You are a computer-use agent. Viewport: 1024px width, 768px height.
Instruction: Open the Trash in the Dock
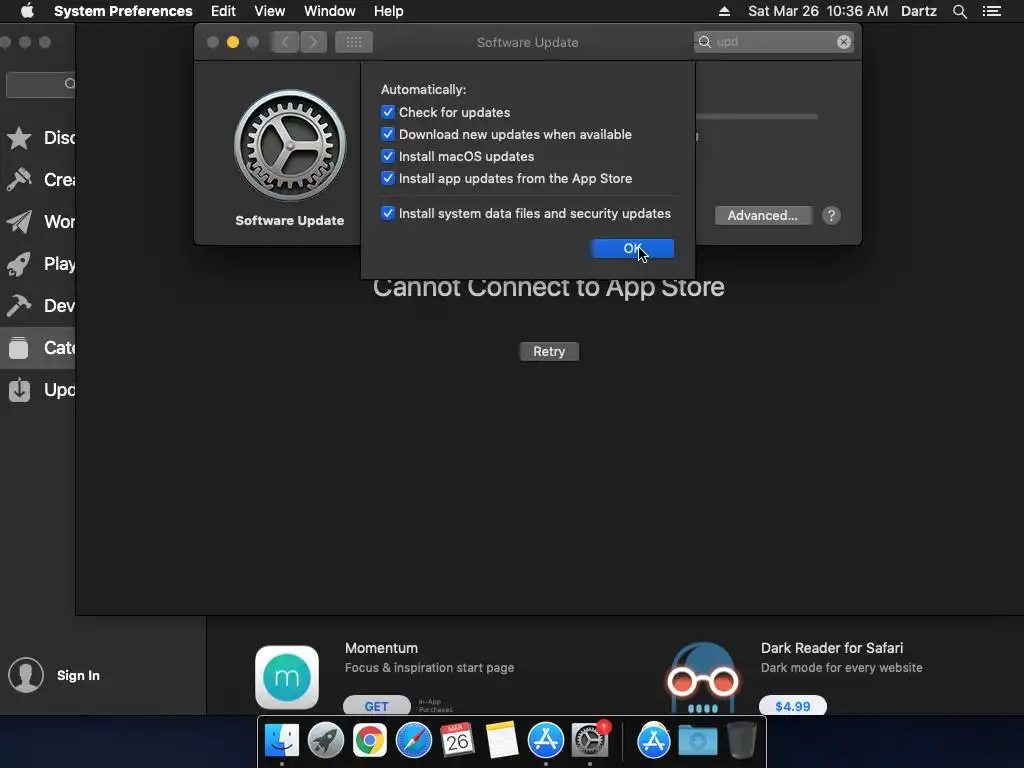click(x=741, y=741)
